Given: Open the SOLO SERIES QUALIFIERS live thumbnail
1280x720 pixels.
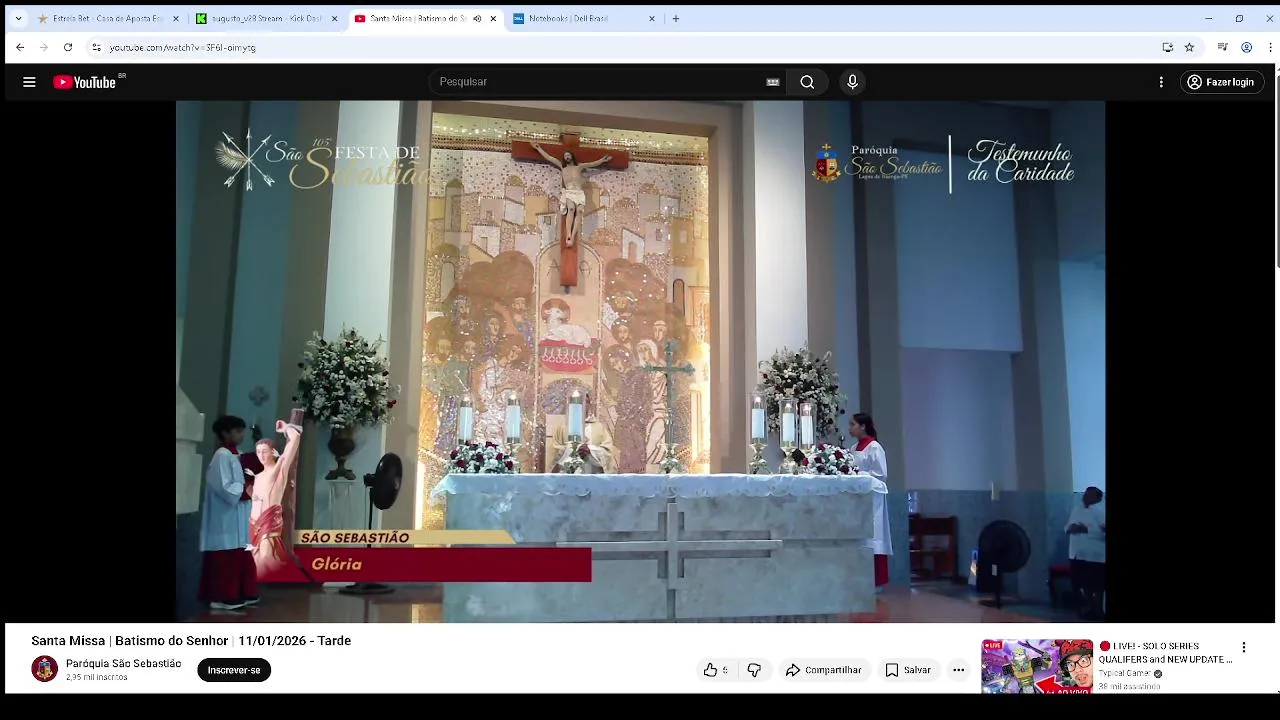Looking at the screenshot, I should point(1037,666).
